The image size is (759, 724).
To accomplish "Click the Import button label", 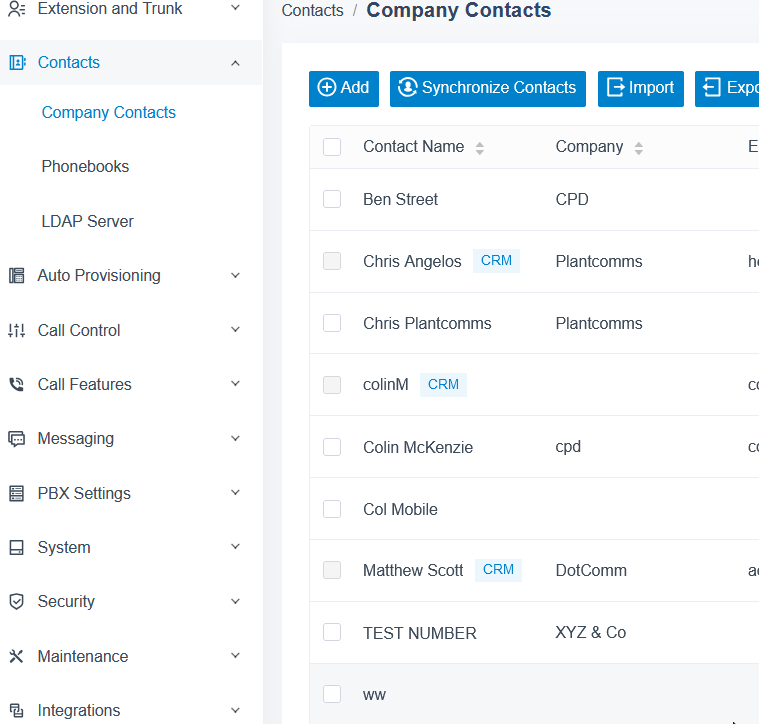I will pos(651,88).
